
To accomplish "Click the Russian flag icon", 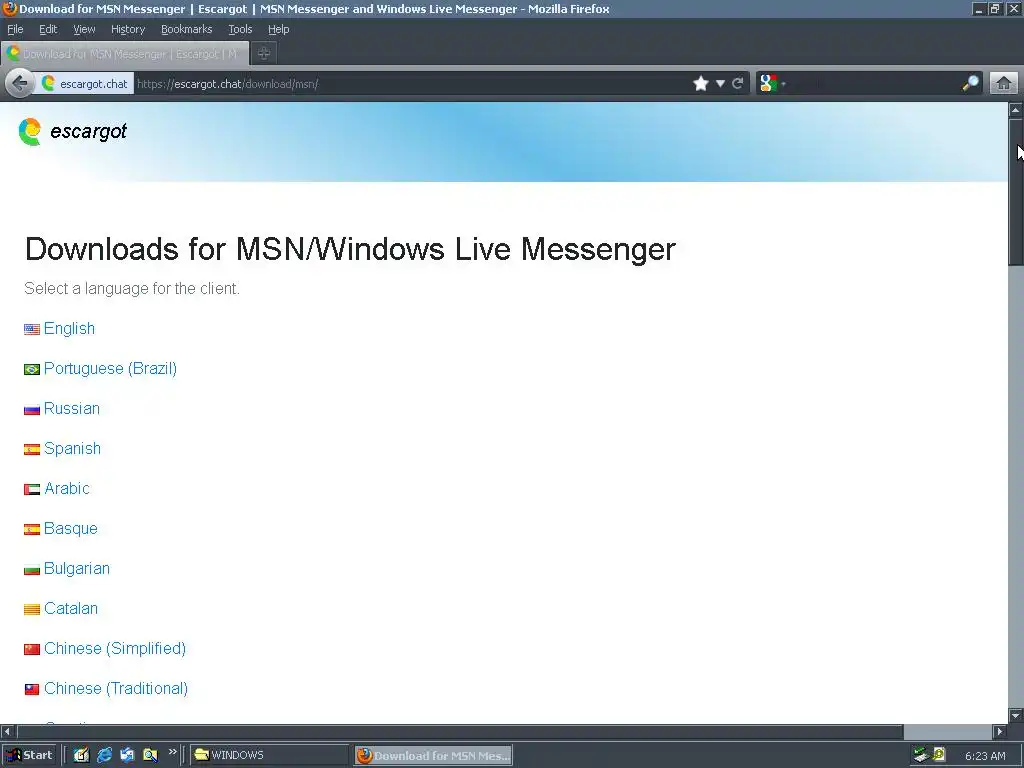I will (x=32, y=410).
